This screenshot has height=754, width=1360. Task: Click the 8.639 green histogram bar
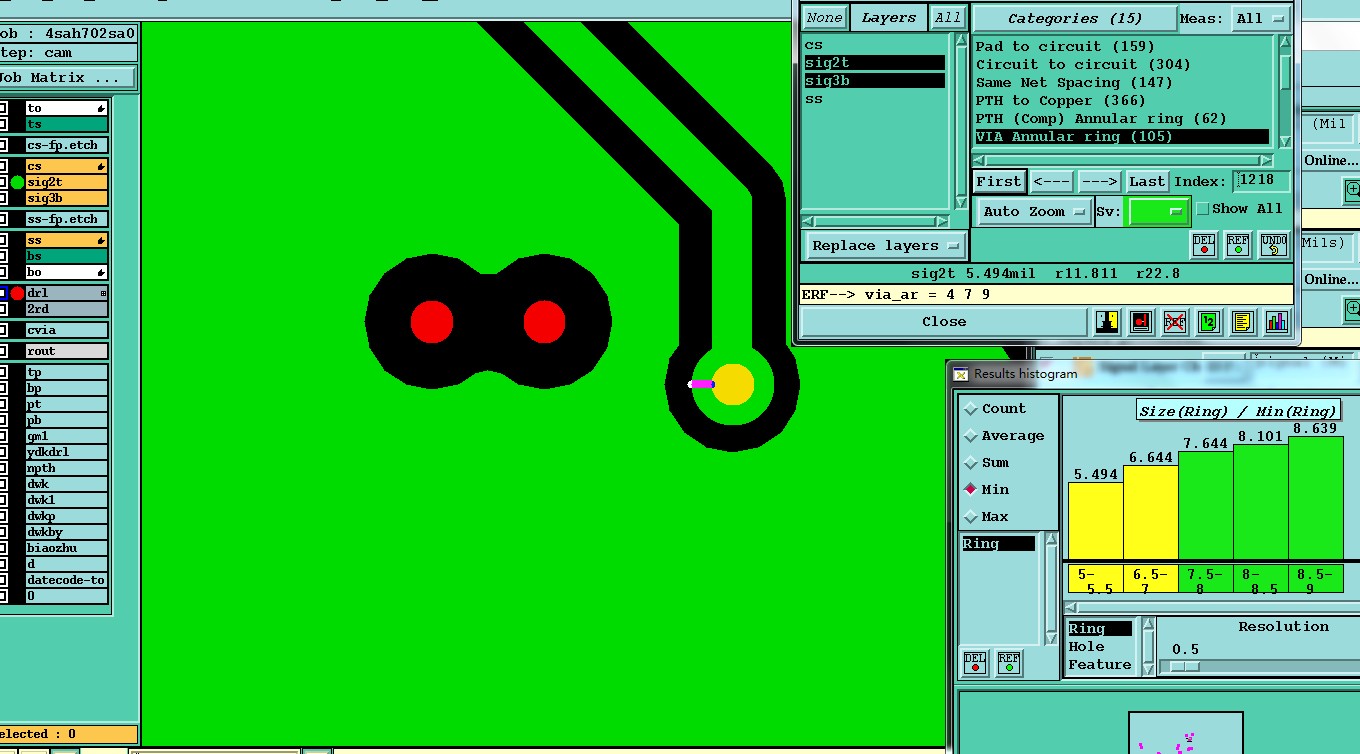[1315, 497]
